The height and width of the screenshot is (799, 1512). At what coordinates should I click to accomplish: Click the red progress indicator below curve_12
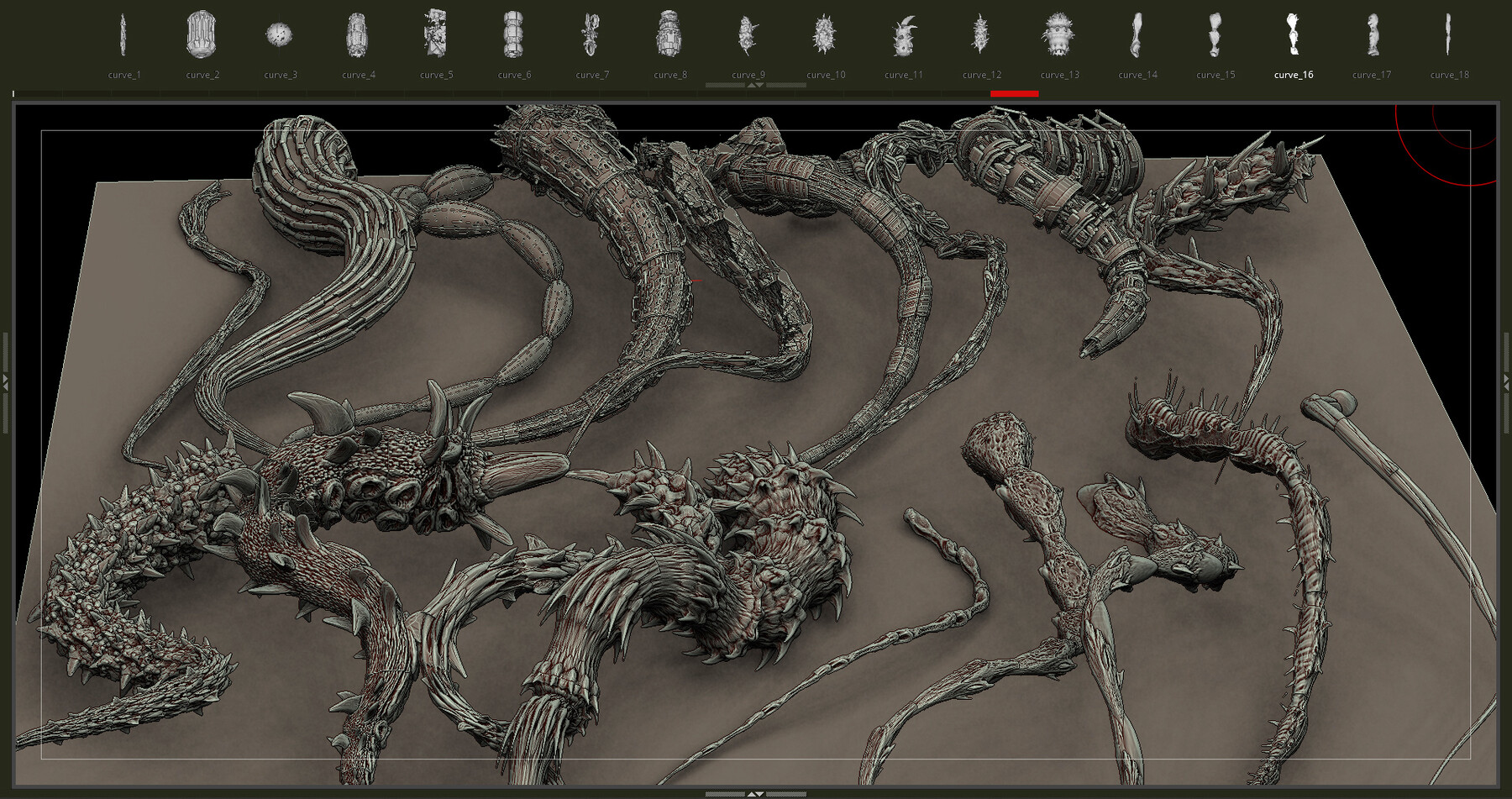(1015, 93)
